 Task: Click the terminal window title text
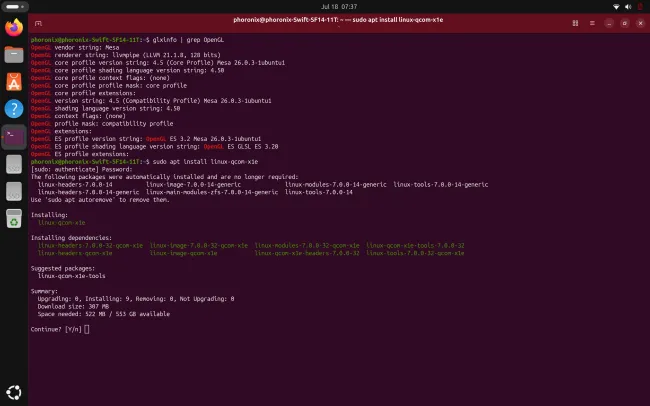[338, 20]
